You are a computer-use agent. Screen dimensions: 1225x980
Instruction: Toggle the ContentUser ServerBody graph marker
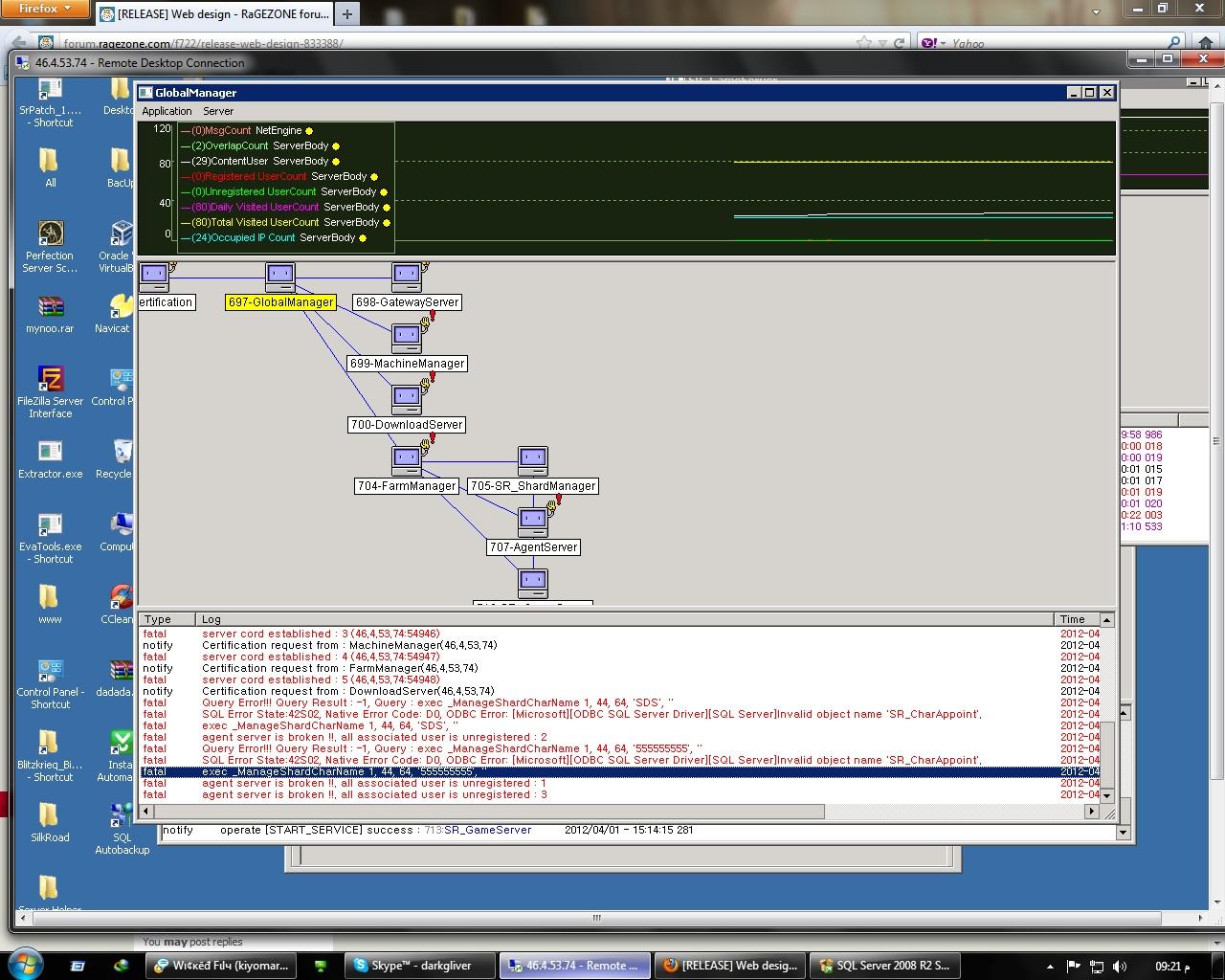click(337, 162)
